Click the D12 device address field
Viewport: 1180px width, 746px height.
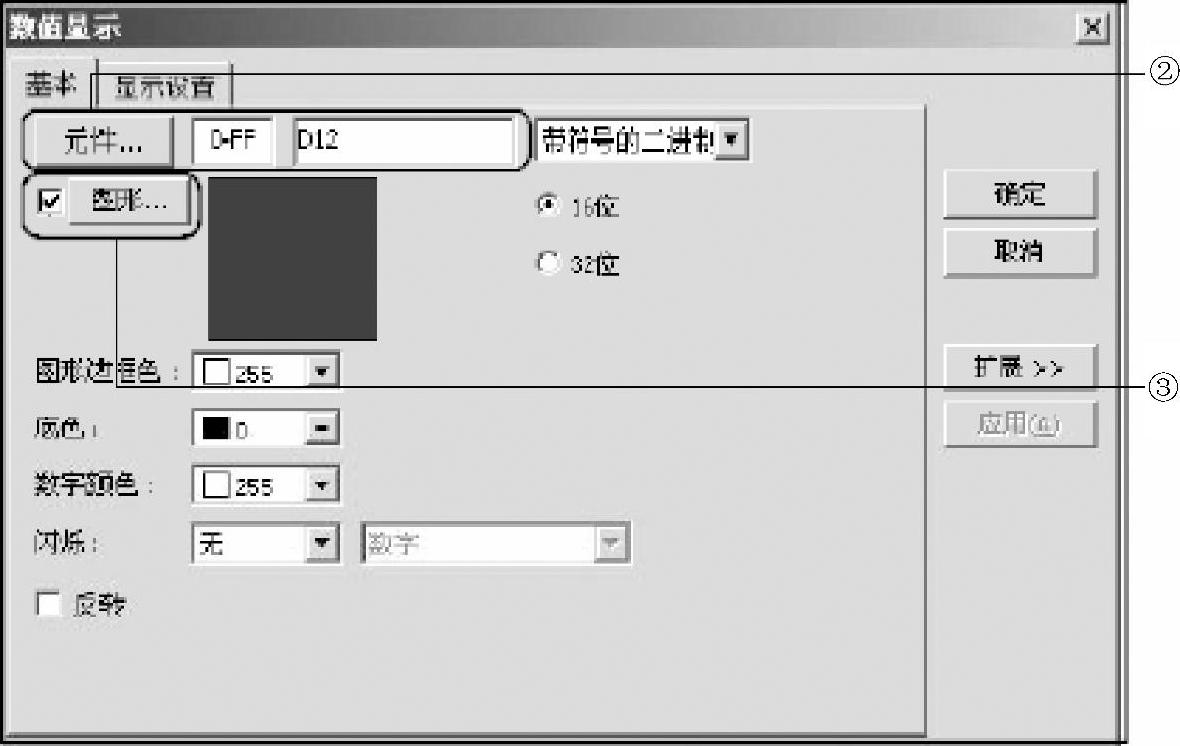pyautogui.click(x=403, y=140)
